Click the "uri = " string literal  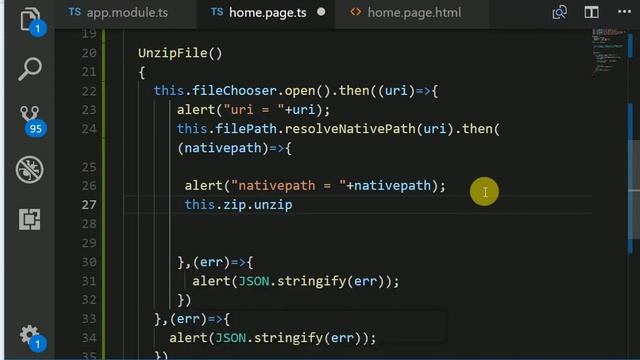coord(253,110)
